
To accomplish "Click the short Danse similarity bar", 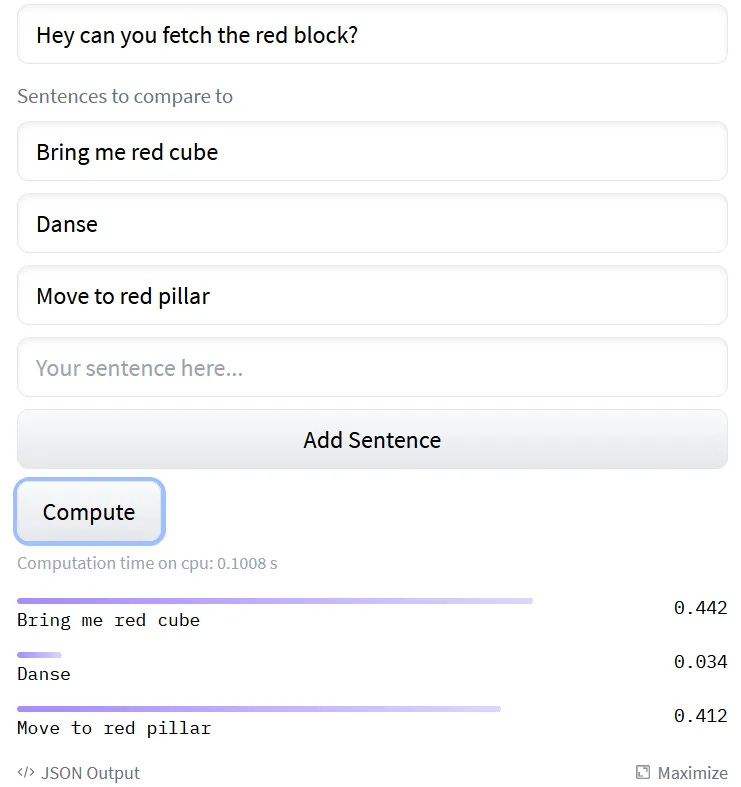I will pos(39,655).
